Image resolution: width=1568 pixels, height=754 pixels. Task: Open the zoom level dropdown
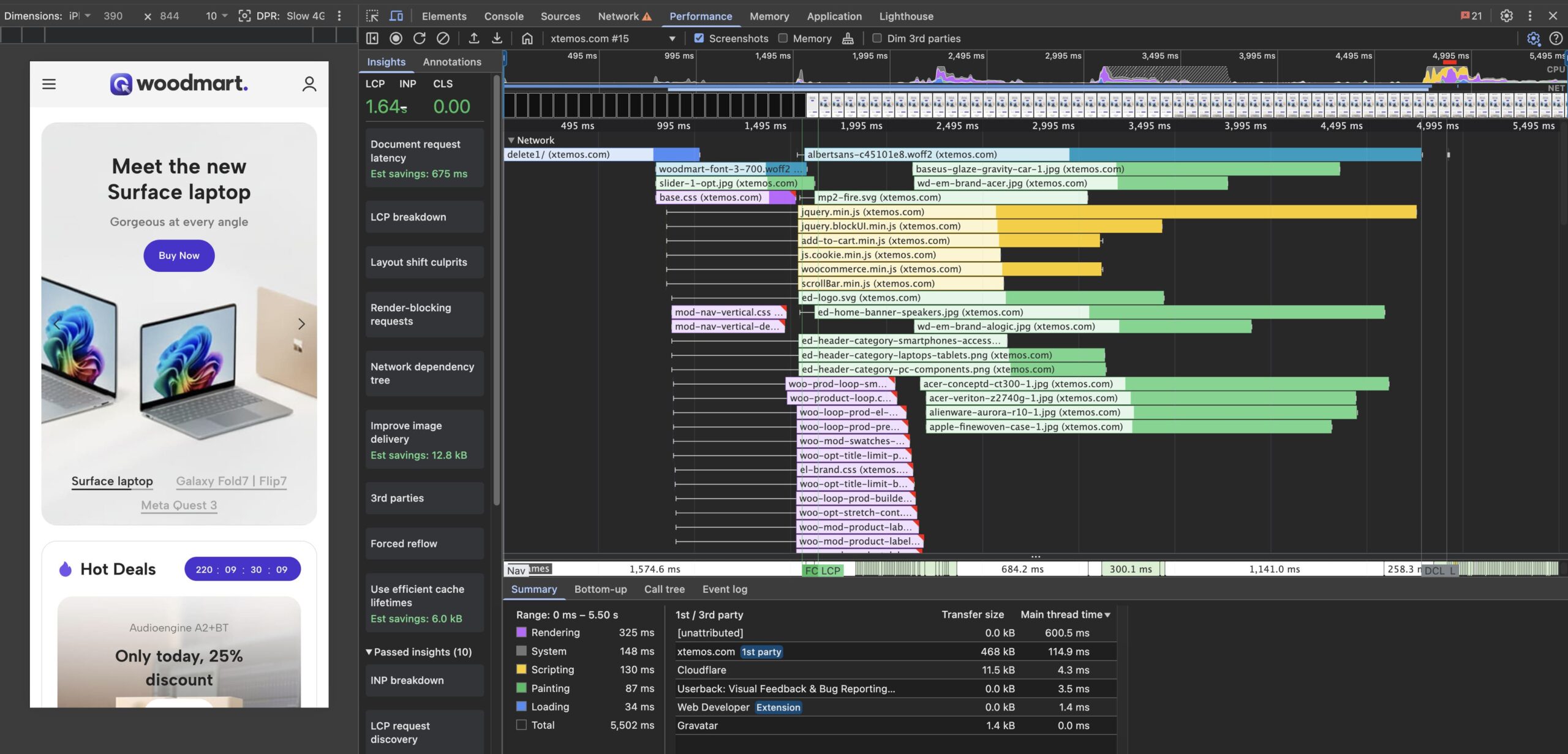point(216,16)
